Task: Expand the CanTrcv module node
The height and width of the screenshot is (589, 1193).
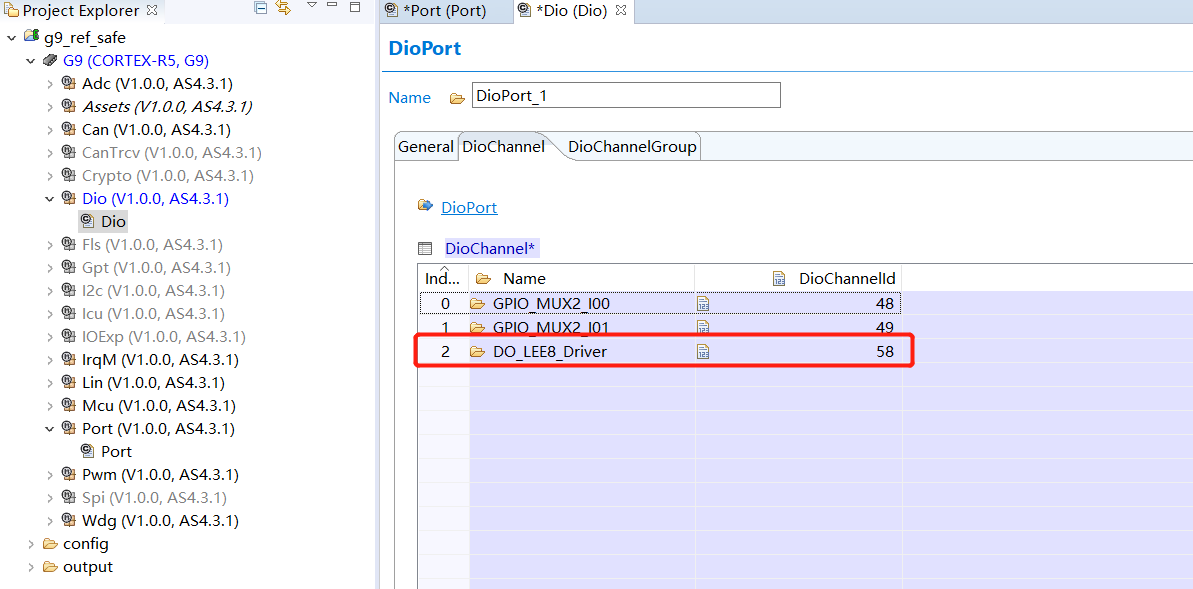Action: [50, 153]
